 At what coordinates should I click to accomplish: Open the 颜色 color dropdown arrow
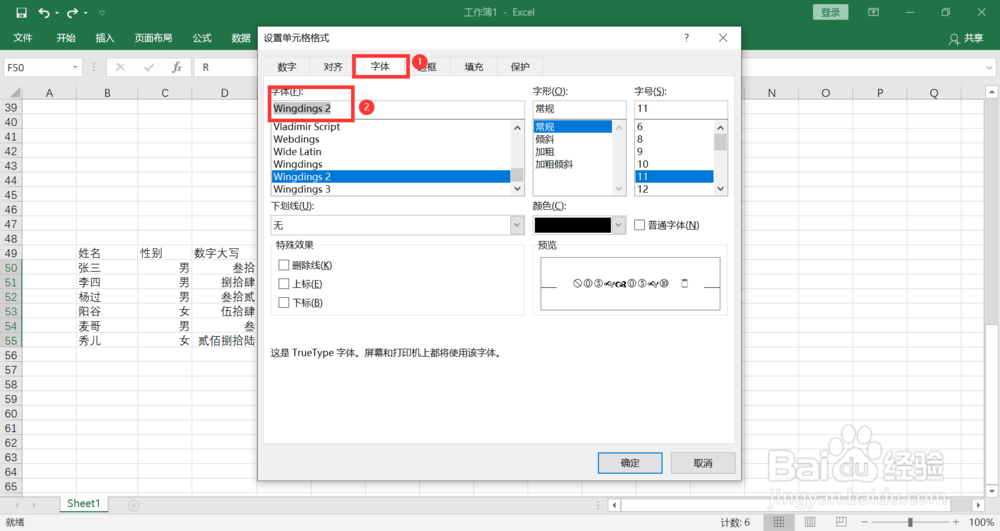pos(618,225)
